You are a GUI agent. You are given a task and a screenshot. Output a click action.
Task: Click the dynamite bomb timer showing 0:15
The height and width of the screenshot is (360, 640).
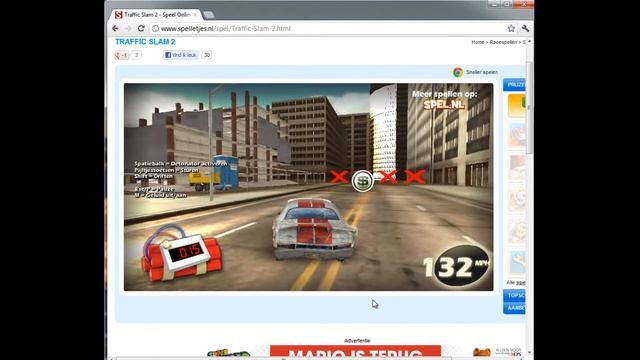[x=182, y=253]
